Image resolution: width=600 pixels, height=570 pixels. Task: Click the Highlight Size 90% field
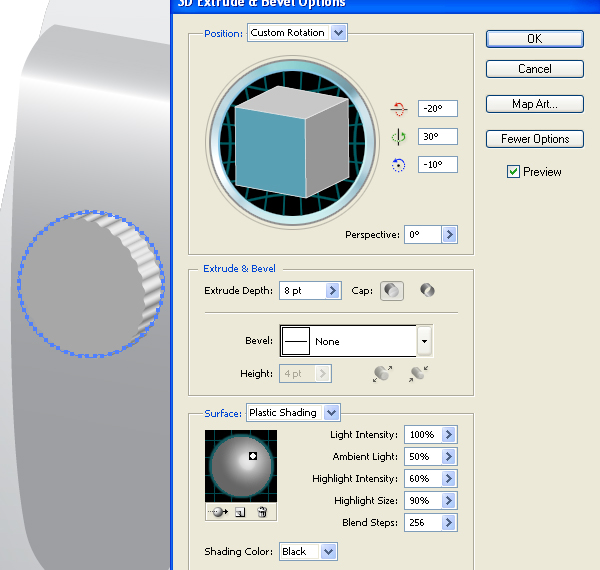[423, 500]
